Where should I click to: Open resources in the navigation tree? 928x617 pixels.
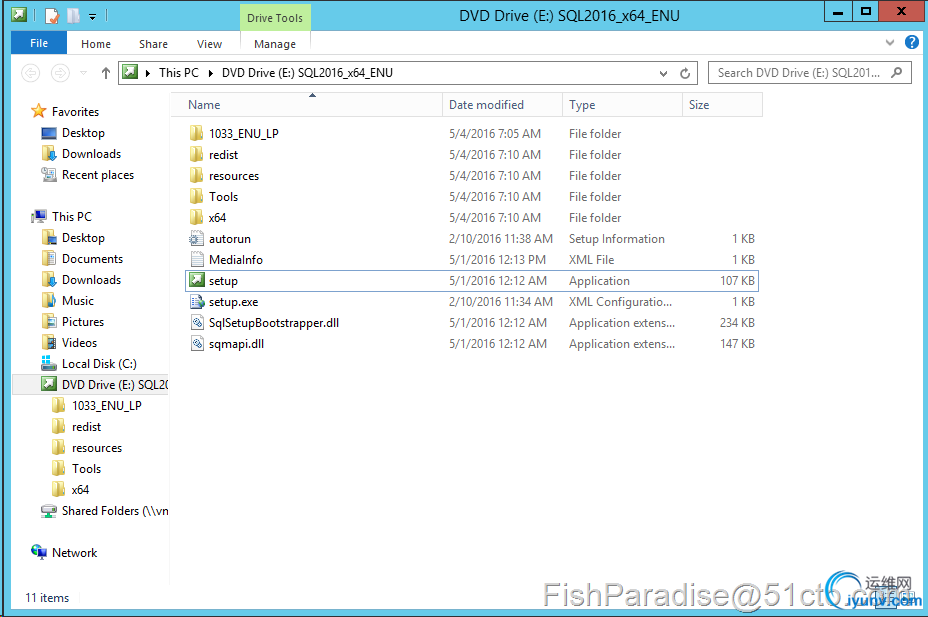click(96, 448)
